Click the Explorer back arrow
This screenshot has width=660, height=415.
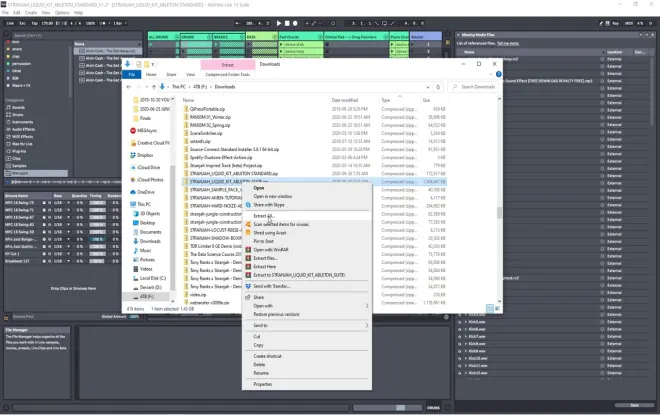pos(129,87)
